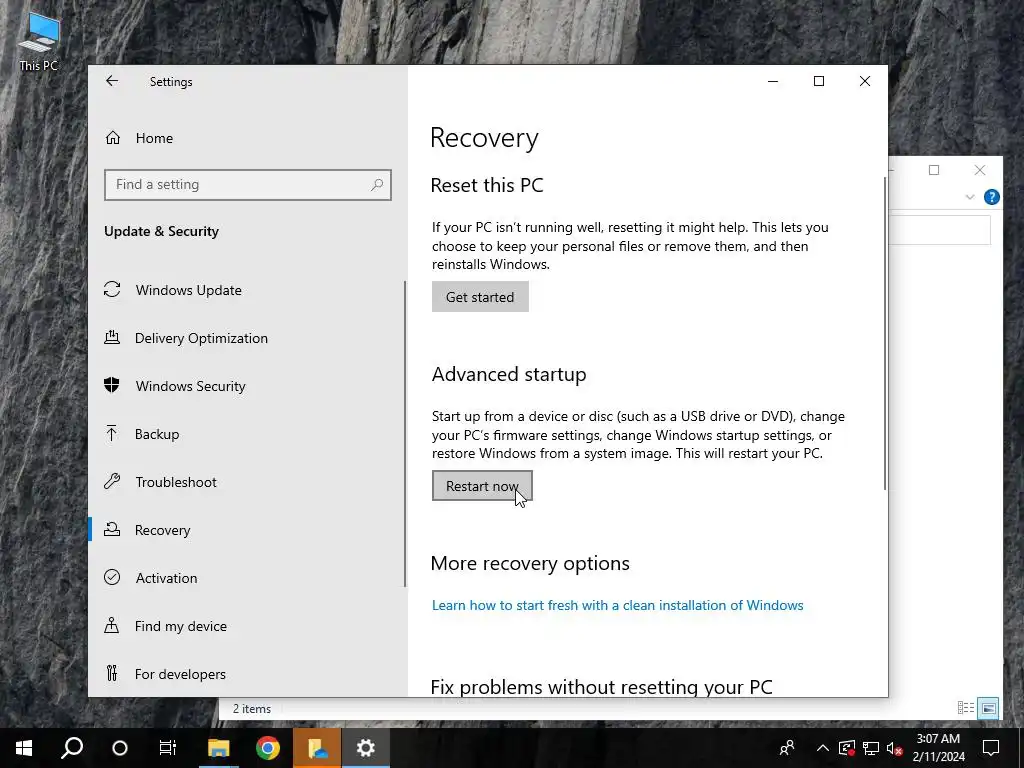The height and width of the screenshot is (768, 1024).
Task: Maximize the Settings window
Action: (x=819, y=81)
